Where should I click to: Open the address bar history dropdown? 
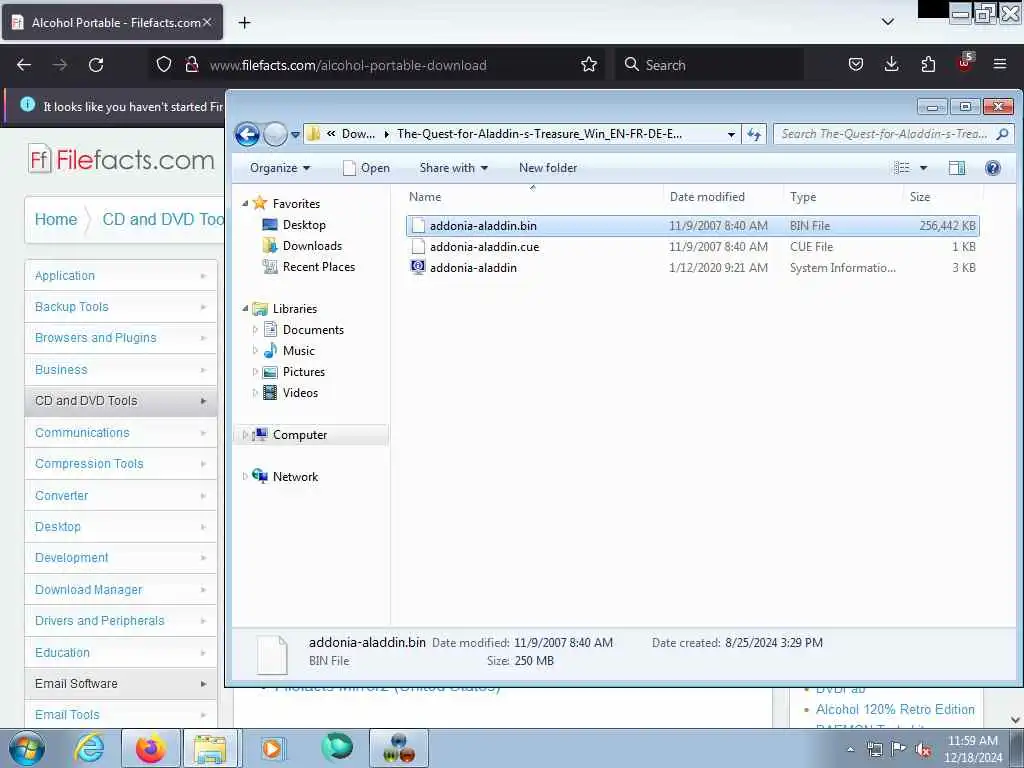(x=731, y=135)
